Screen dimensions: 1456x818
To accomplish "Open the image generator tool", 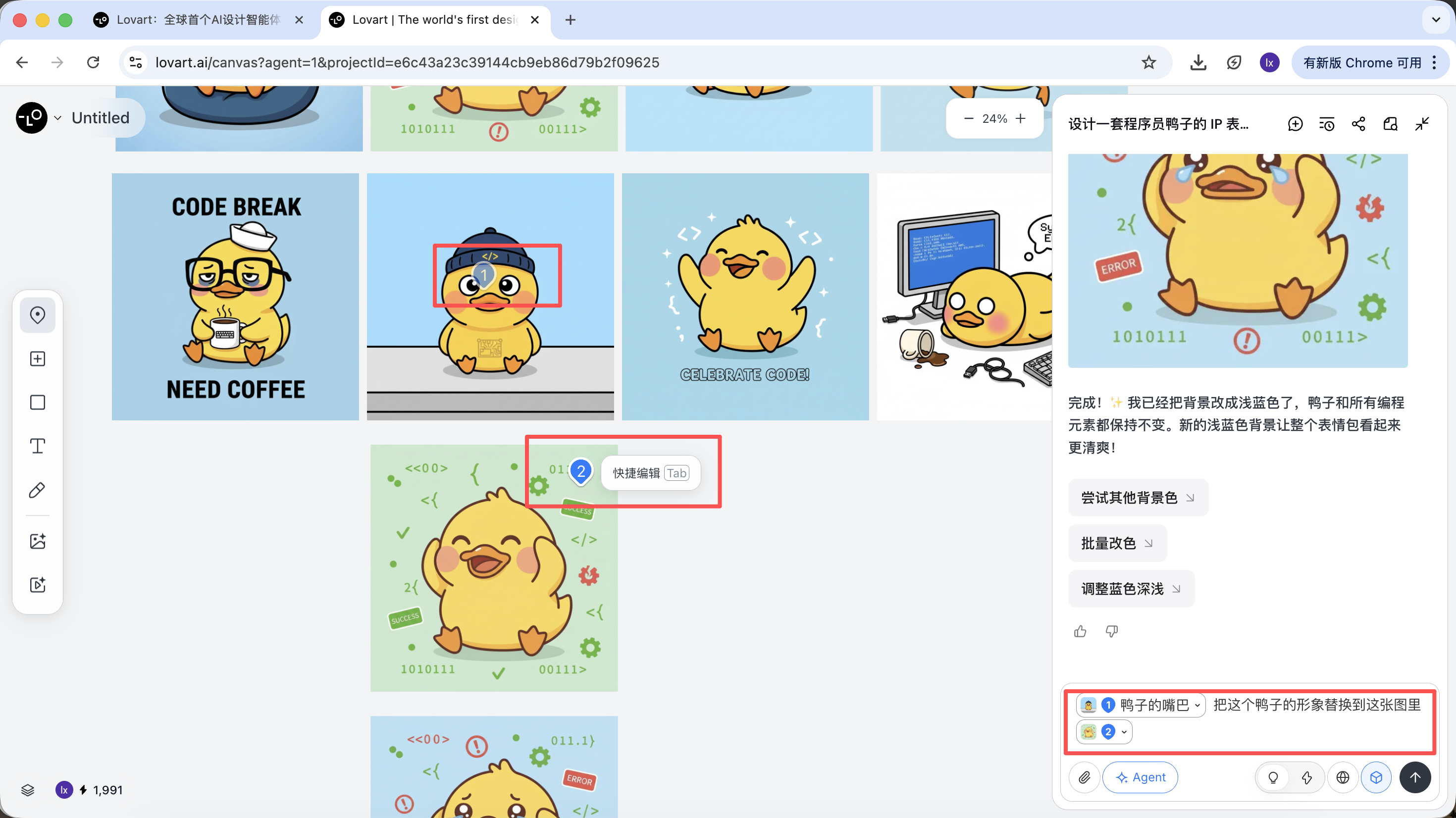I will [37, 541].
